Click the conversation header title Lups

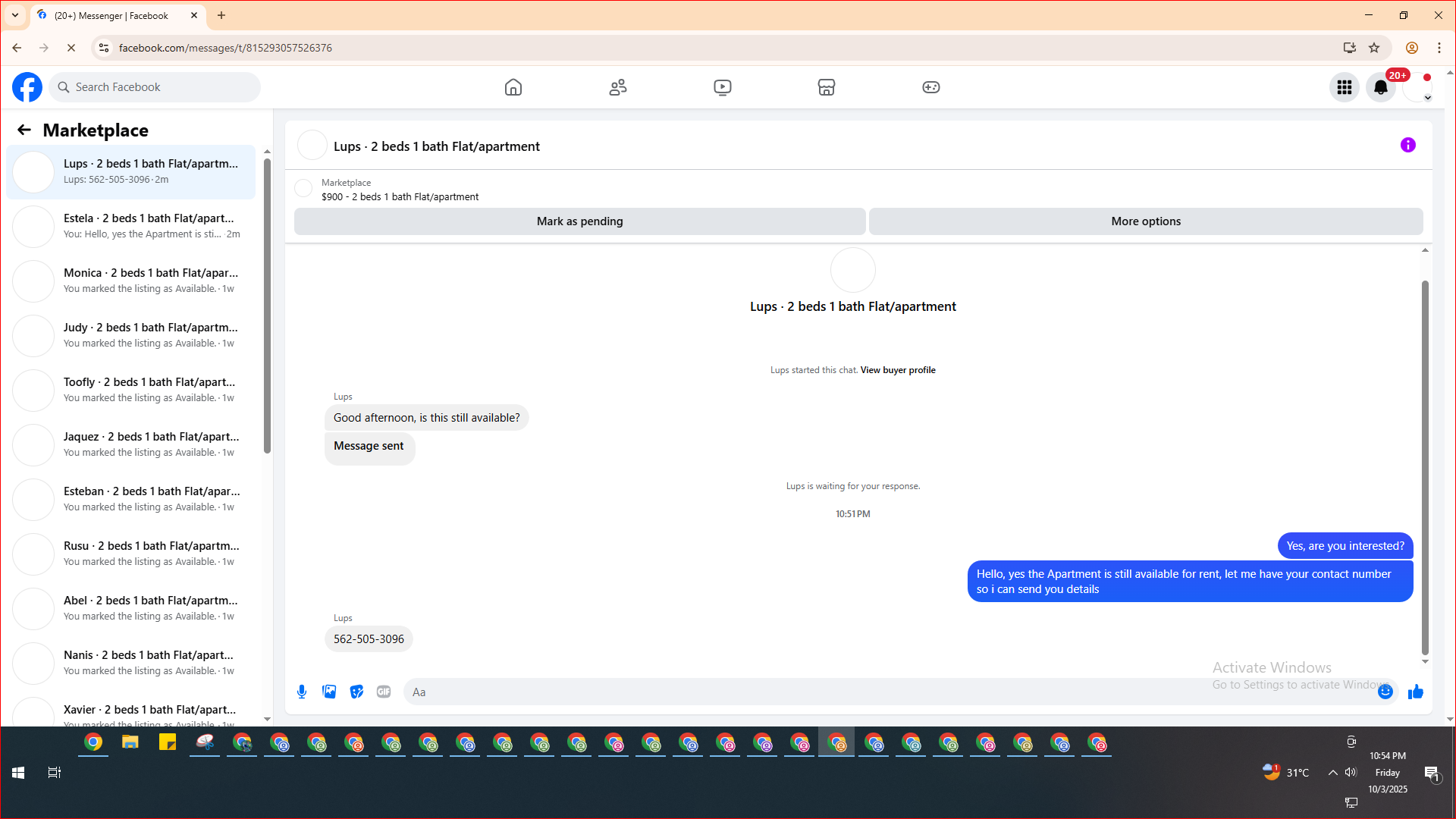437,146
